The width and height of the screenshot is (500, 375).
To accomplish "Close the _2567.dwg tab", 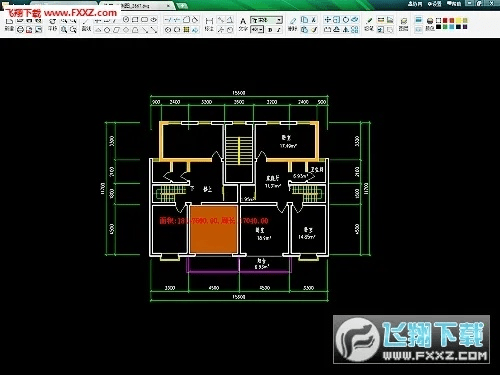I will 169,5.
